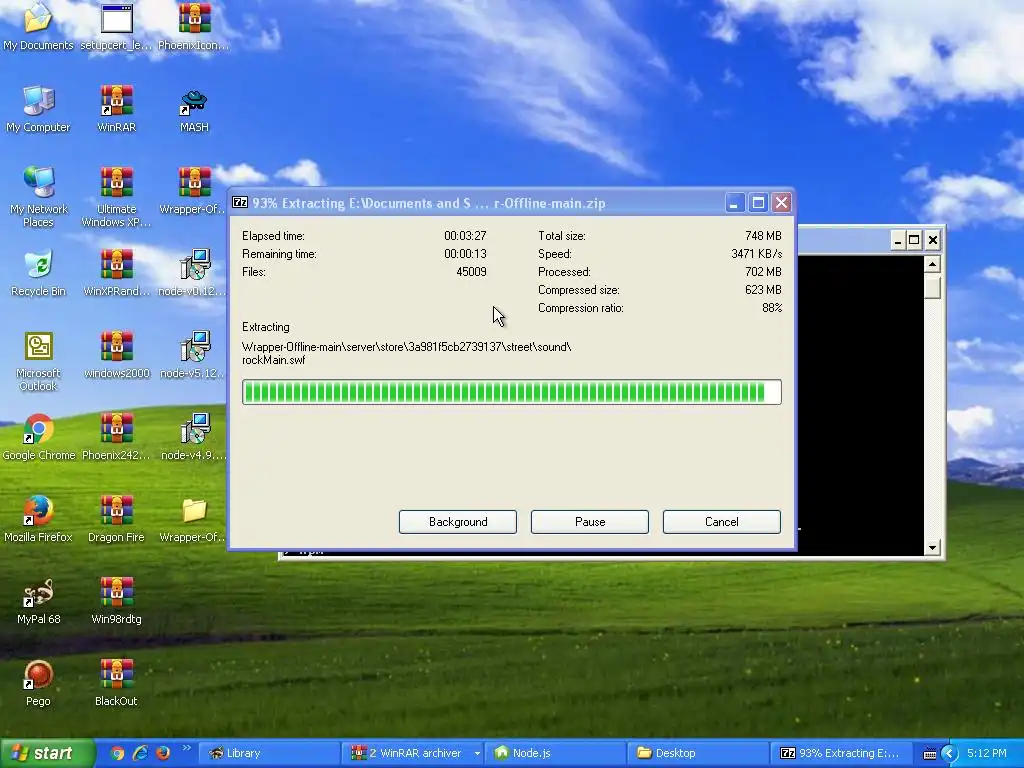Launch Google Chrome from desktop
Viewport: 1024px width, 768px height.
(x=39, y=437)
